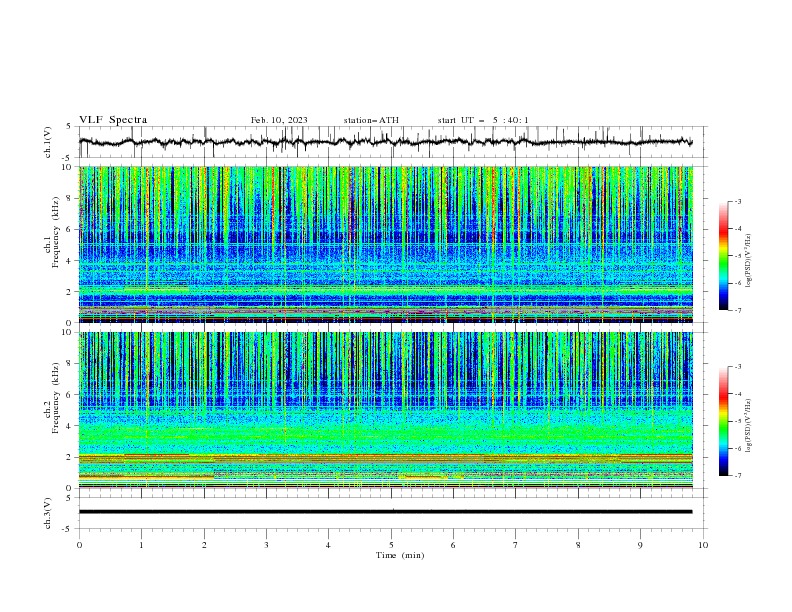Click the date 'Feb. 10, 2023'
The width and height of the screenshot is (792, 612).
click(x=279, y=120)
